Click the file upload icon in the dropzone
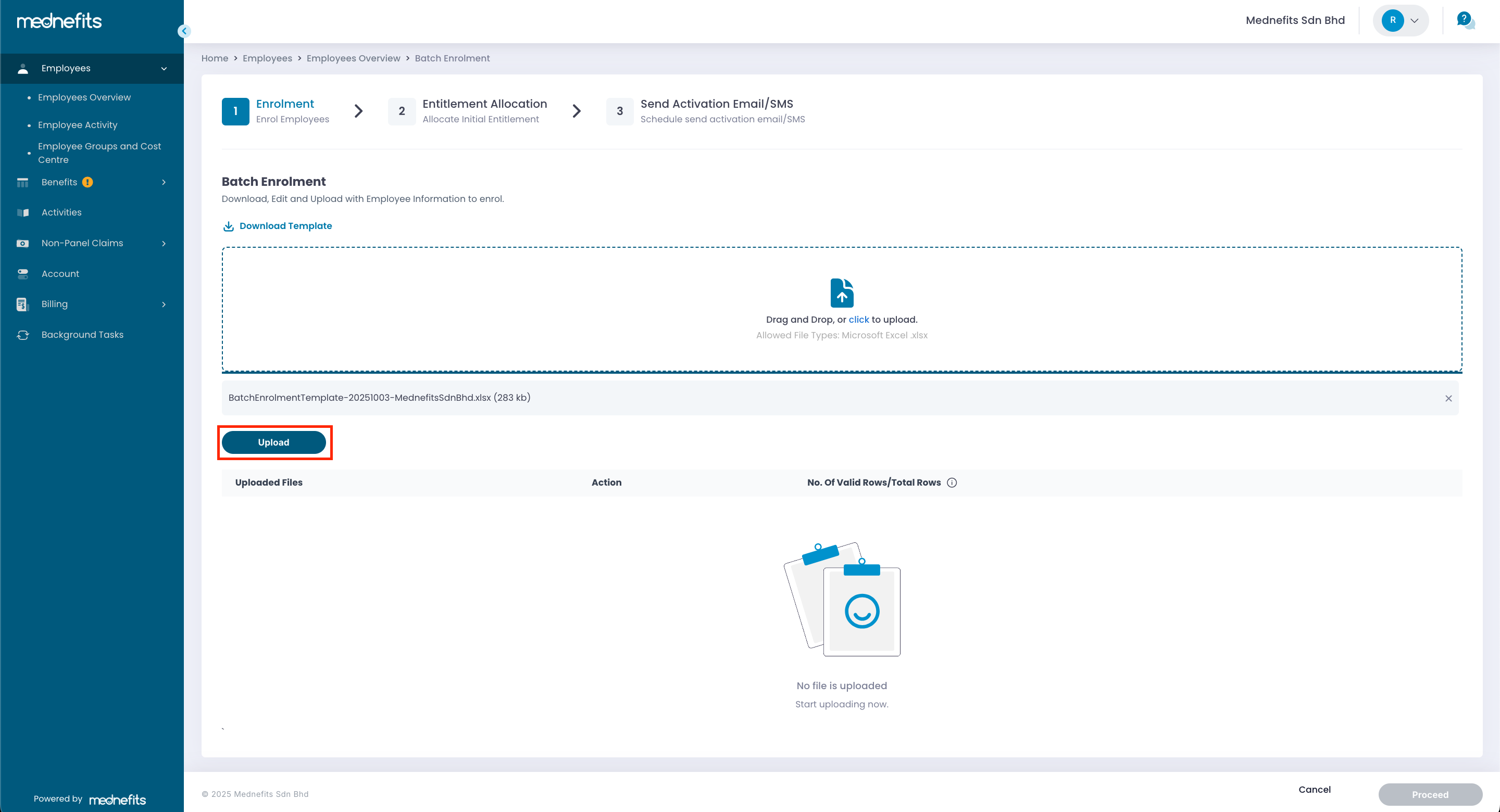The width and height of the screenshot is (1500, 812). pyautogui.click(x=842, y=292)
